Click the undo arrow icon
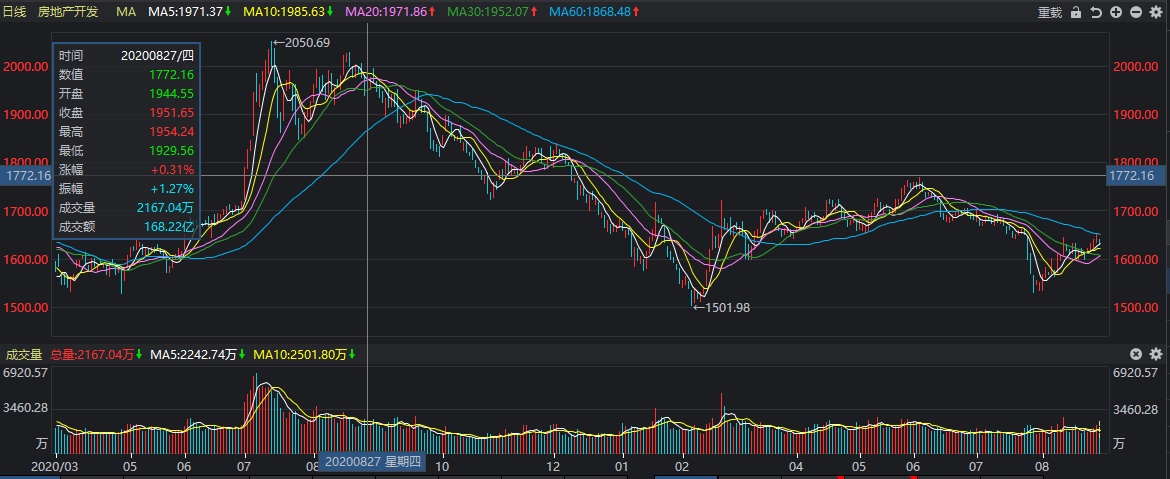The image size is (1170, 479). tap(1096, 12)
